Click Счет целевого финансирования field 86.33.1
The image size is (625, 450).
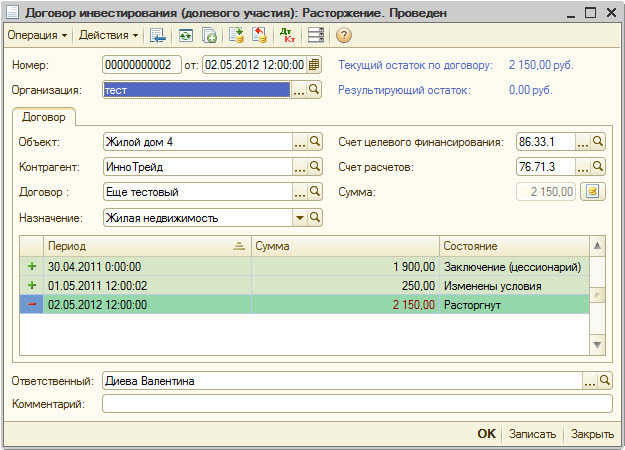(x=546, y=141)
